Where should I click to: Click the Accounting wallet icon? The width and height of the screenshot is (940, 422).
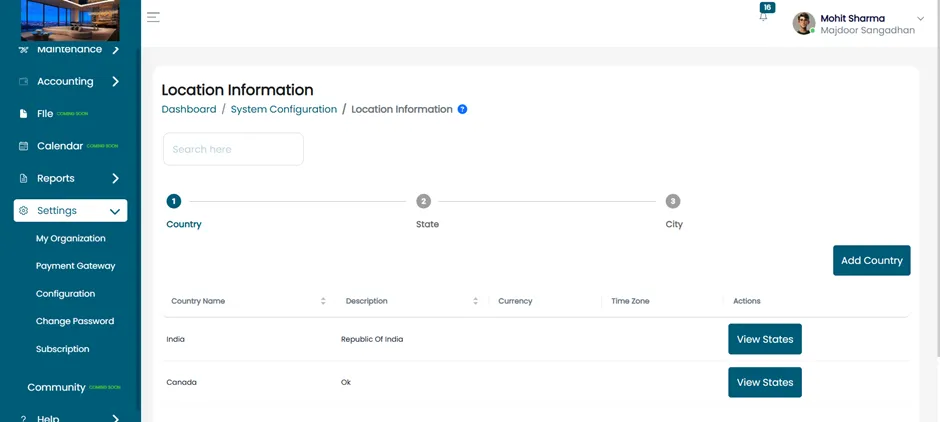(23, 82)
